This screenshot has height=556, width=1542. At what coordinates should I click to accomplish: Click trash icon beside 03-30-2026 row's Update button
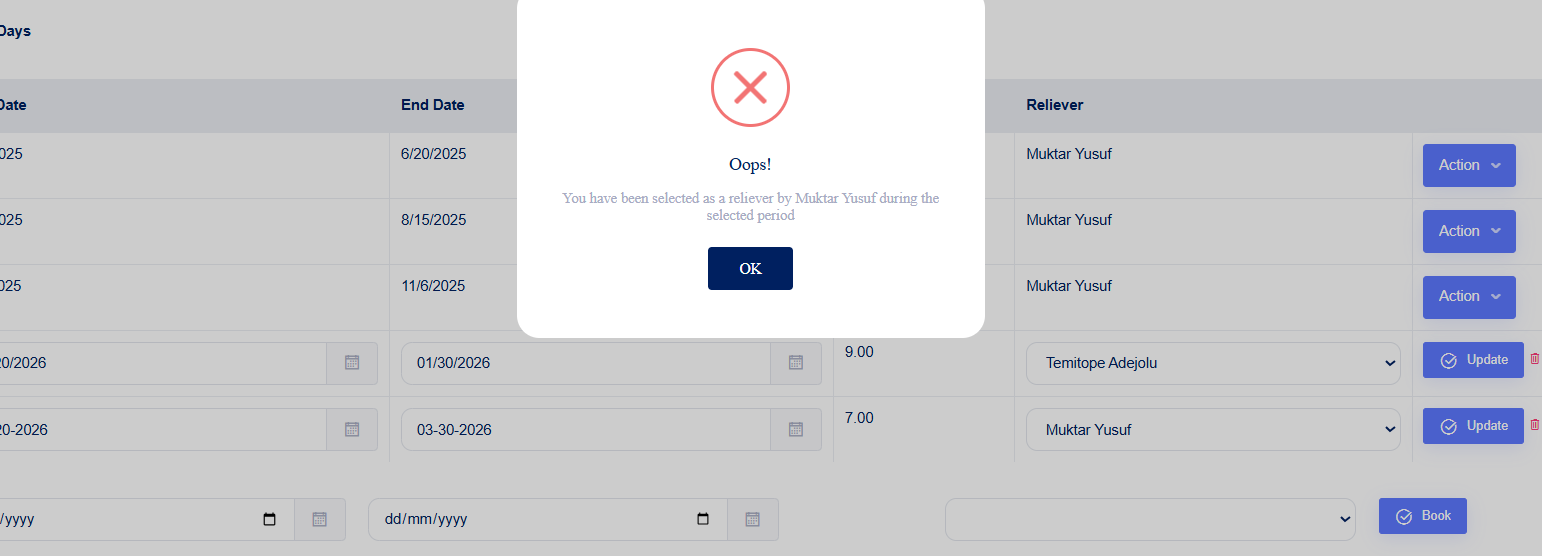point(1535,425)
